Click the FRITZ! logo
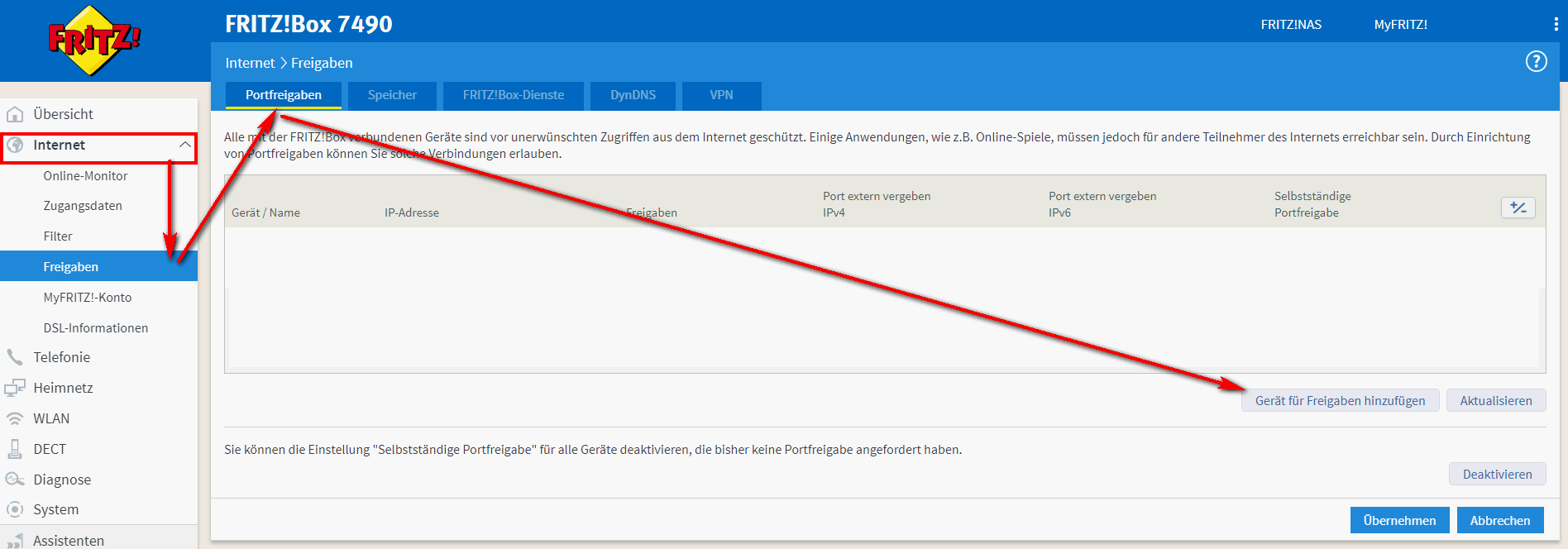This screenshot has width=1568, height=549. tap(93, 41)
